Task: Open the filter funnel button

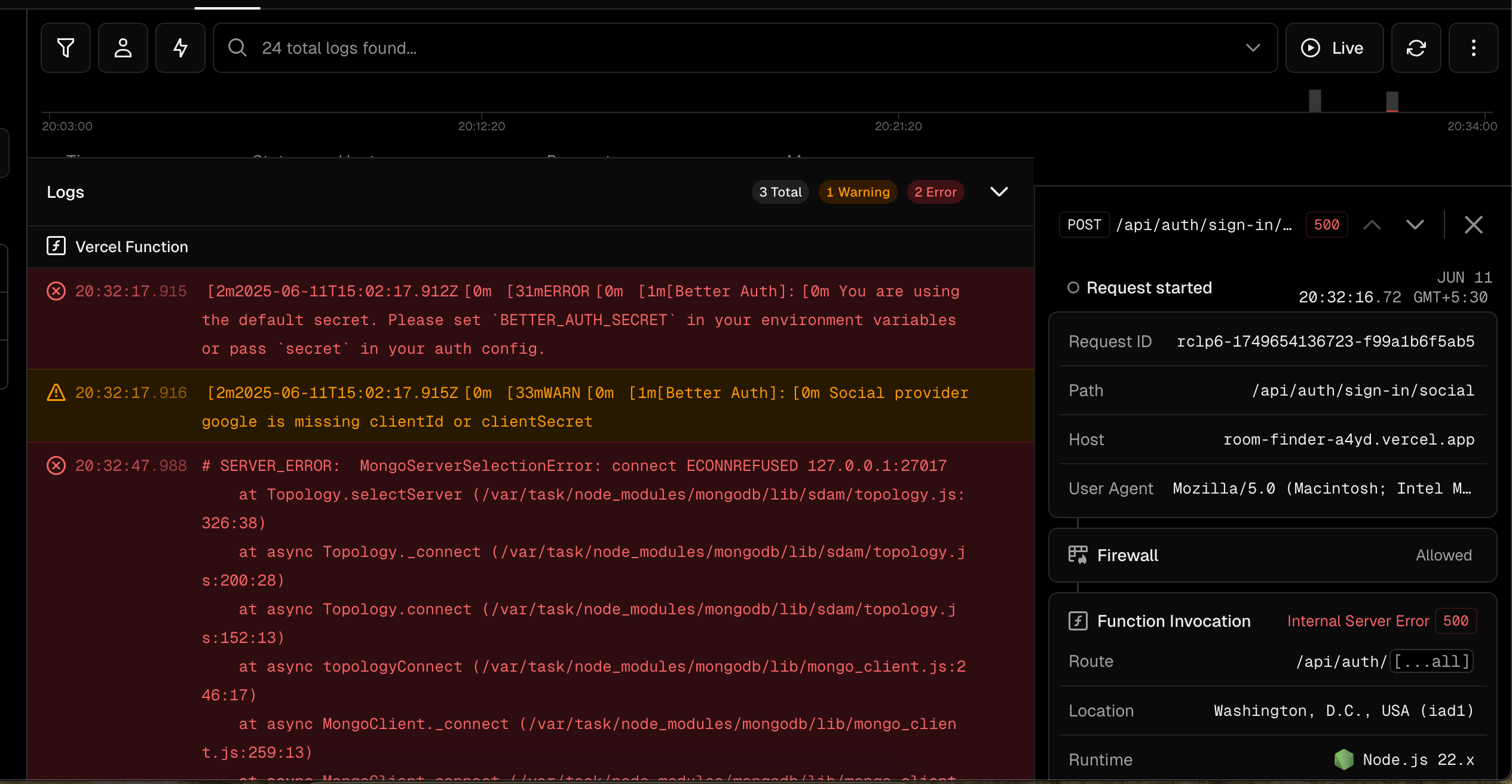Action: point(66,48)
